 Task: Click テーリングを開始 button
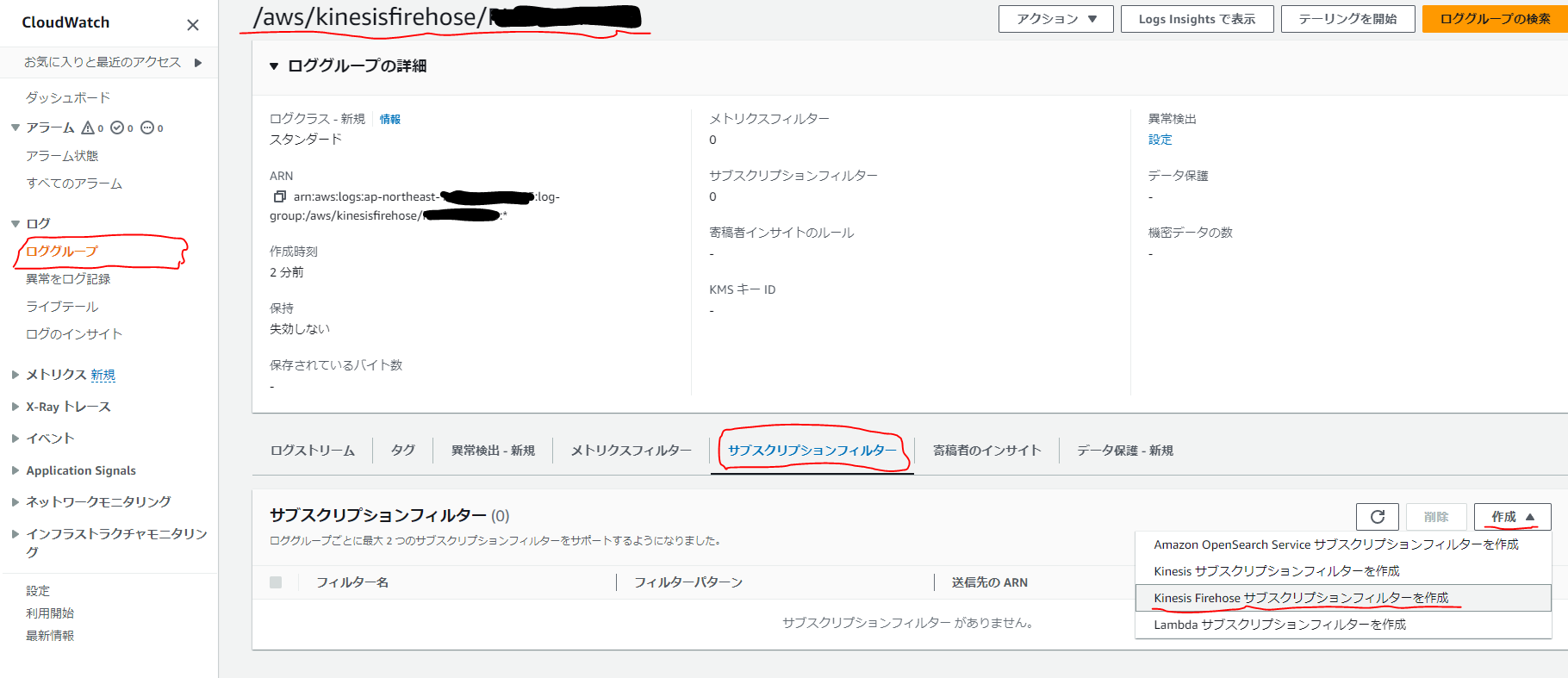pyautogui.click(x=1347, y=19)
